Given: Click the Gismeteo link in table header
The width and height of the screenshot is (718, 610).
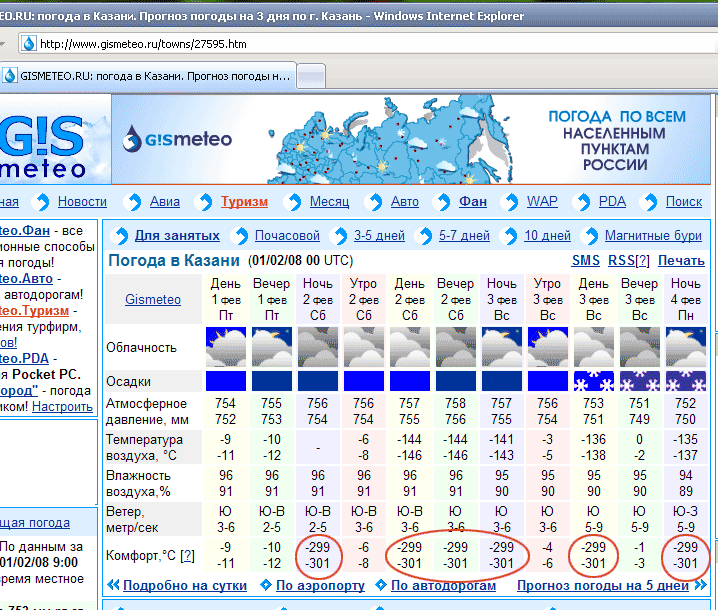Looking at the screenshot, I should [x=153, y=300].
